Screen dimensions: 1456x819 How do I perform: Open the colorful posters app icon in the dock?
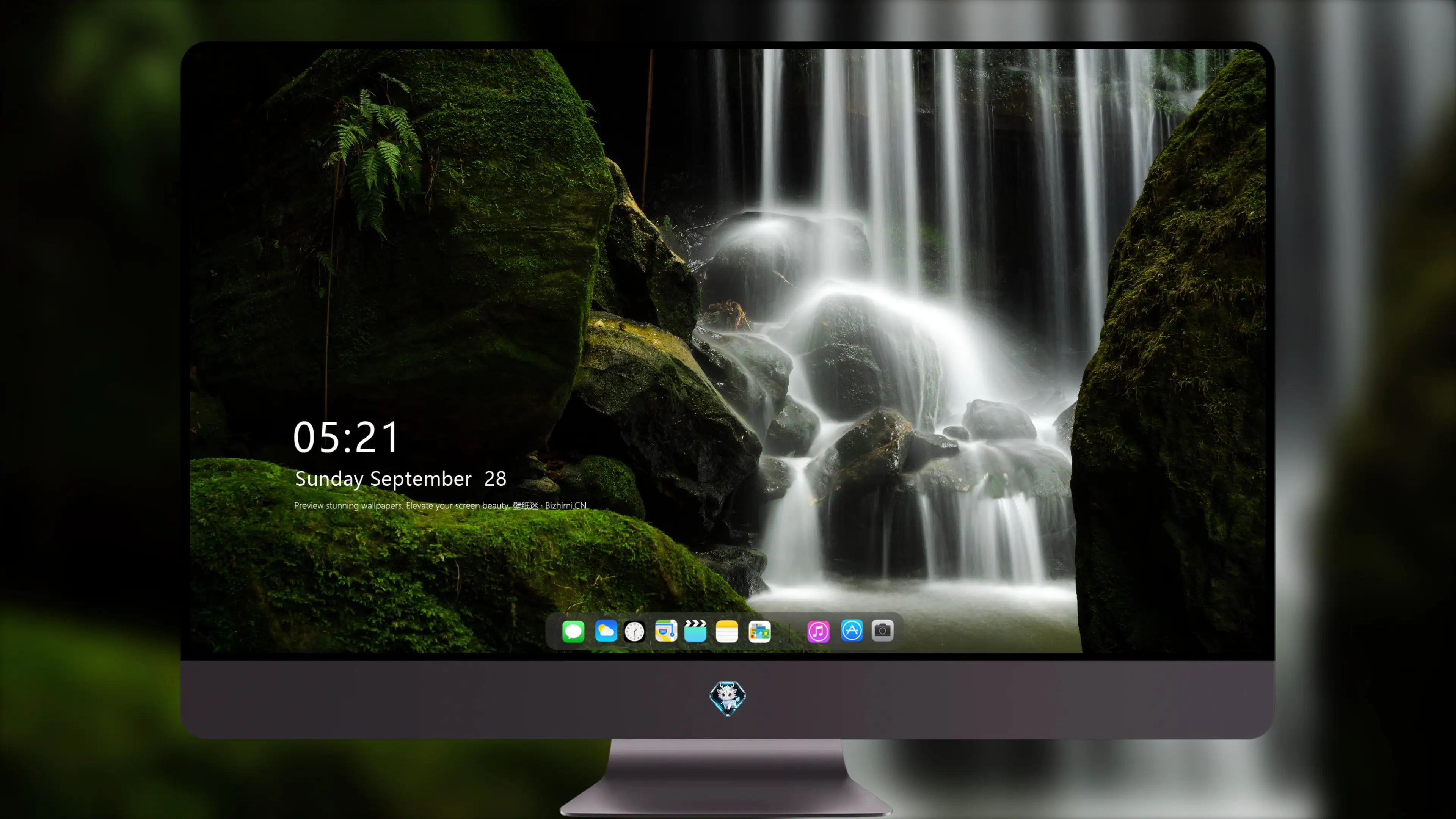[759, 631]
